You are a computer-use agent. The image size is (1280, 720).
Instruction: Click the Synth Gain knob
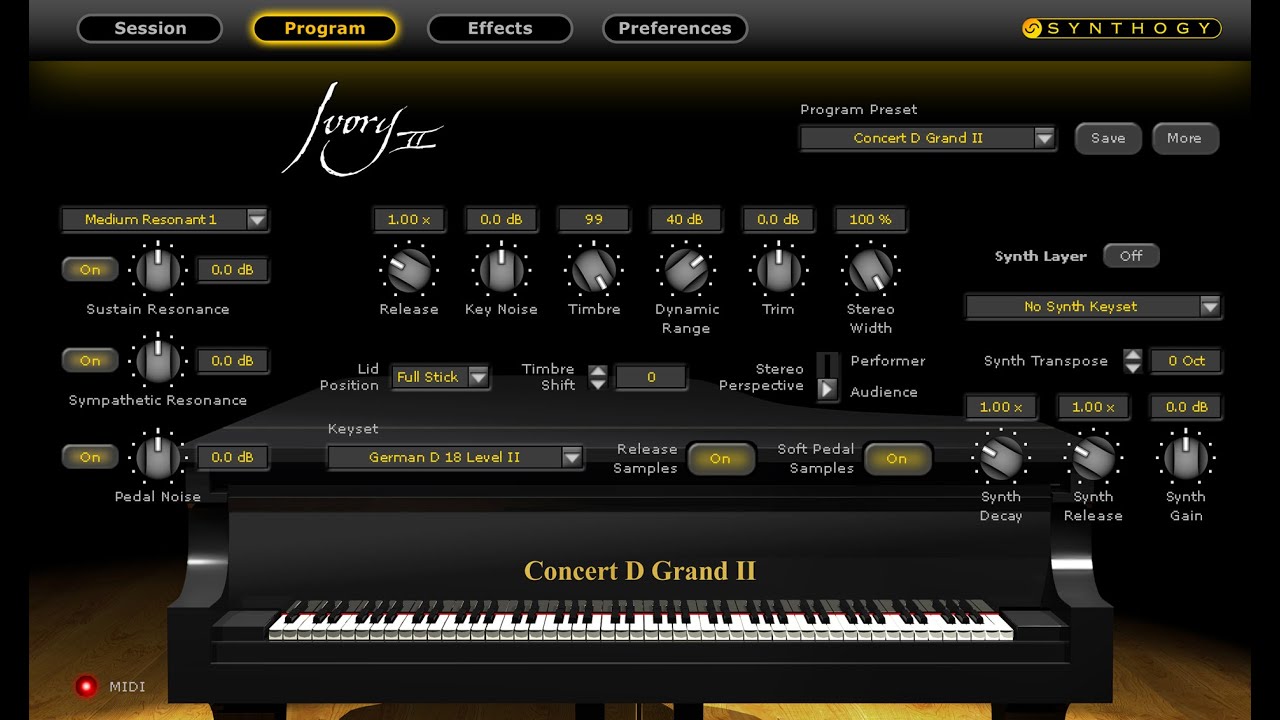(1185, 457)
